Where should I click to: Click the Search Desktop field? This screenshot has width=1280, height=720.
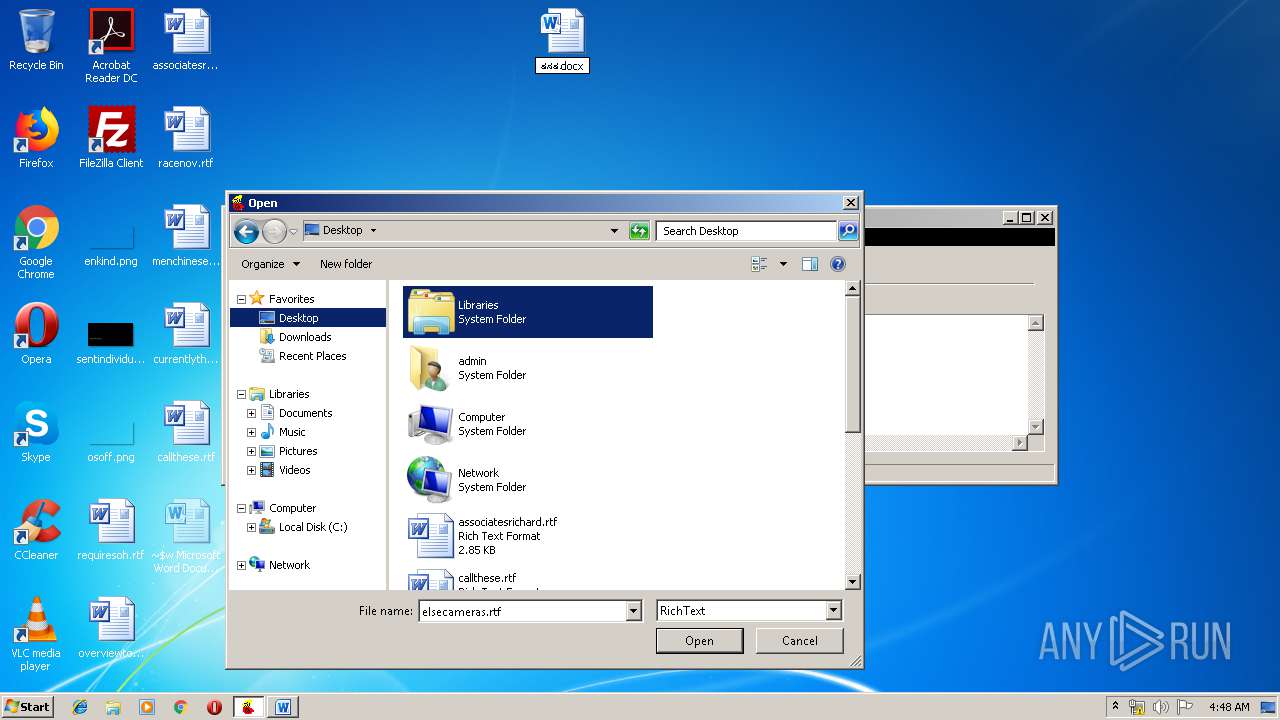746,231
